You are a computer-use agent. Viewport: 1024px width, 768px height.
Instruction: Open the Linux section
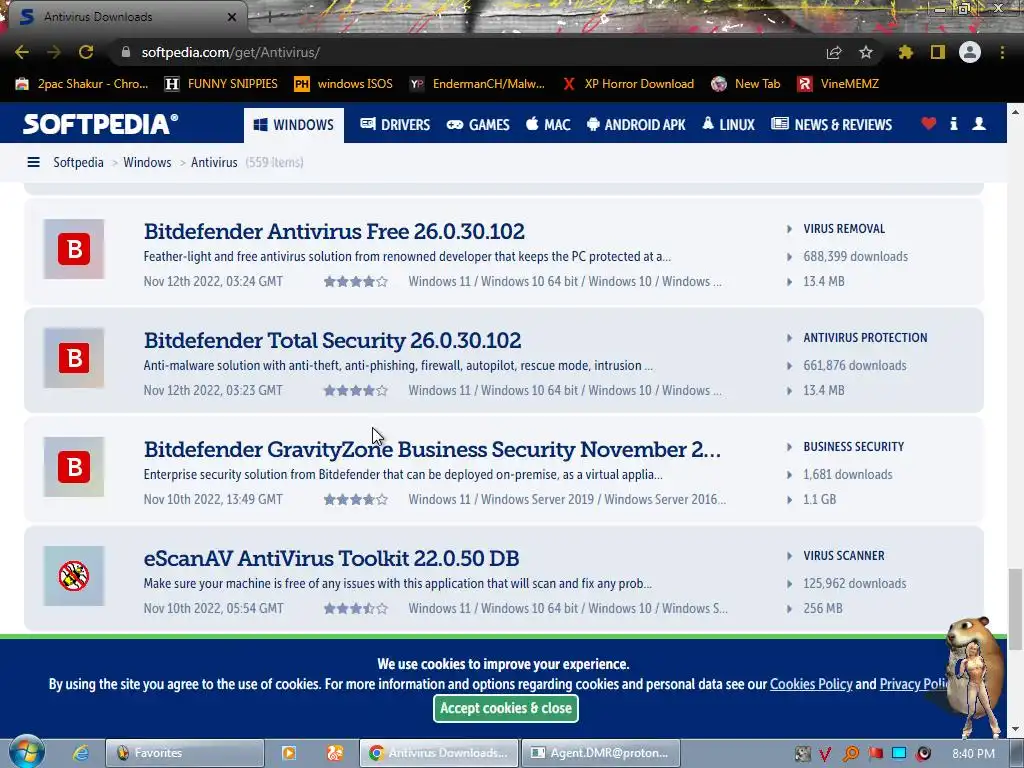(728, 125)
